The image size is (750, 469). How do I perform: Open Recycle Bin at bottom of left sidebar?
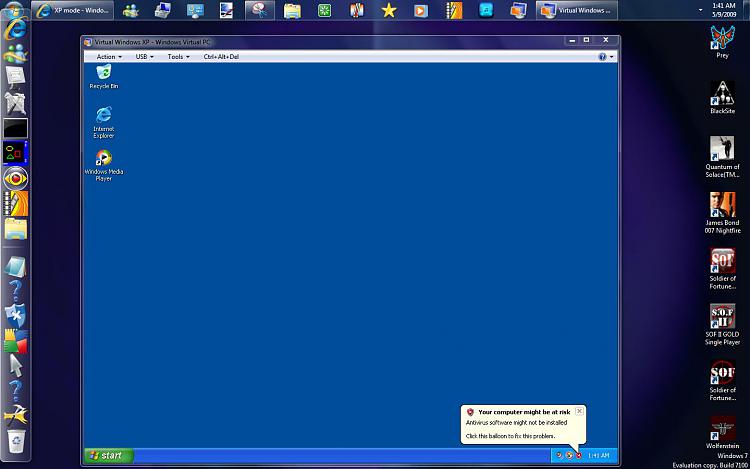[16, 441]
